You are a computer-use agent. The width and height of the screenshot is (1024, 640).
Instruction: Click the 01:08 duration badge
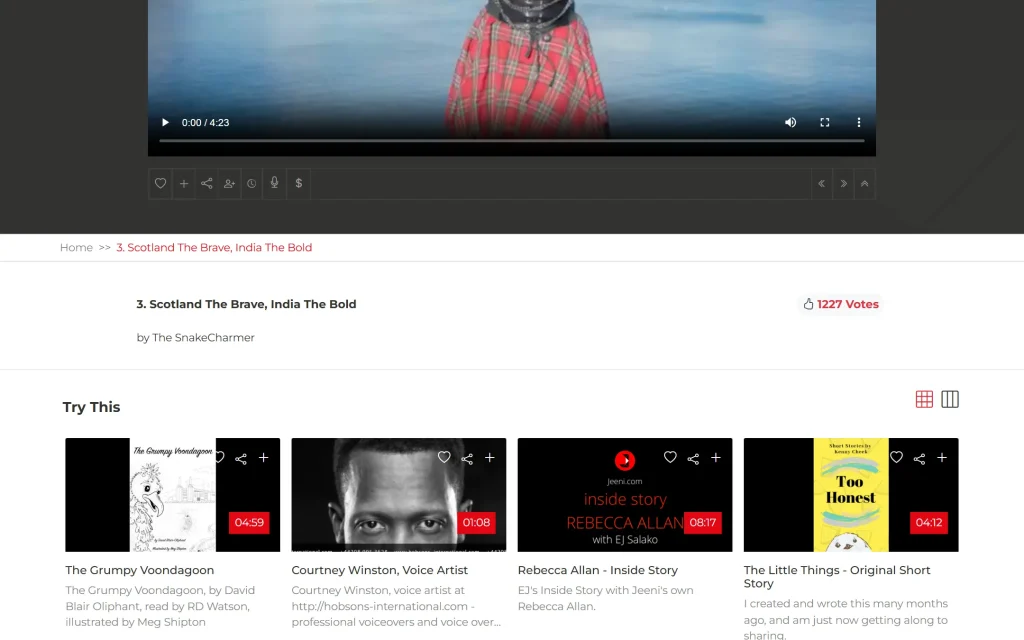476,522
